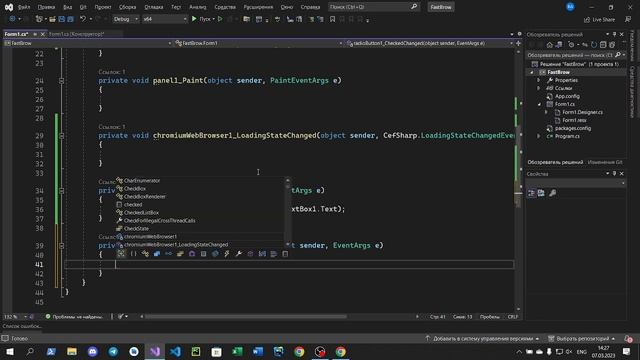
Task: Show alphabetical sort in Properties panel
Action: (541, 193)
